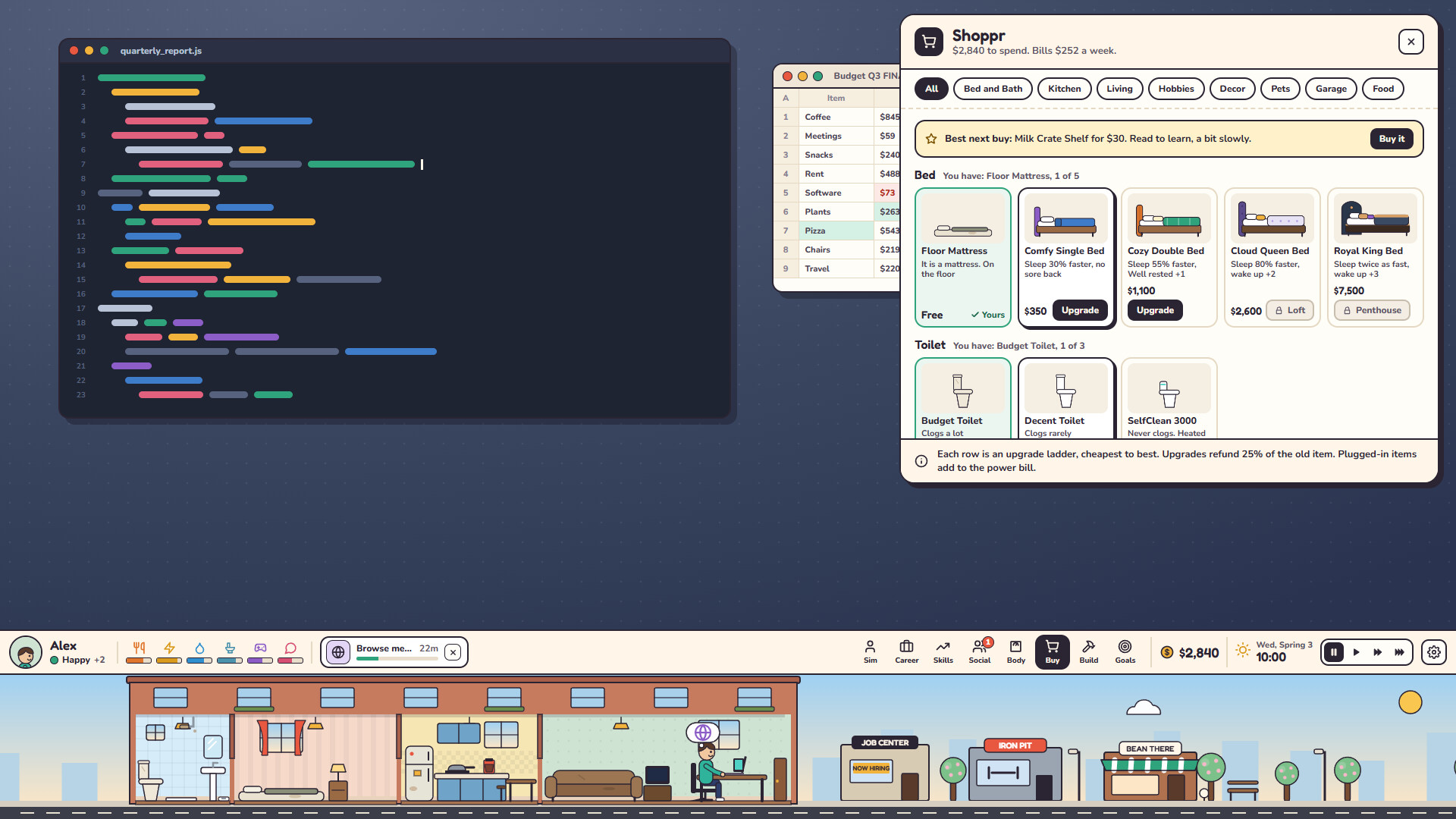
Task: Click the Buy cart icon in toolbar
Action: (1052, 652)
